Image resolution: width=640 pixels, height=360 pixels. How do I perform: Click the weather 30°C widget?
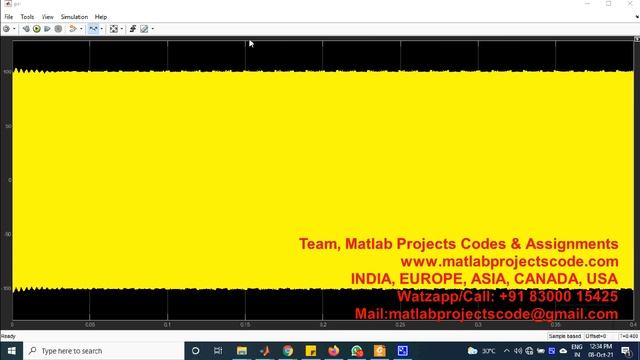[x=482, y=351]
